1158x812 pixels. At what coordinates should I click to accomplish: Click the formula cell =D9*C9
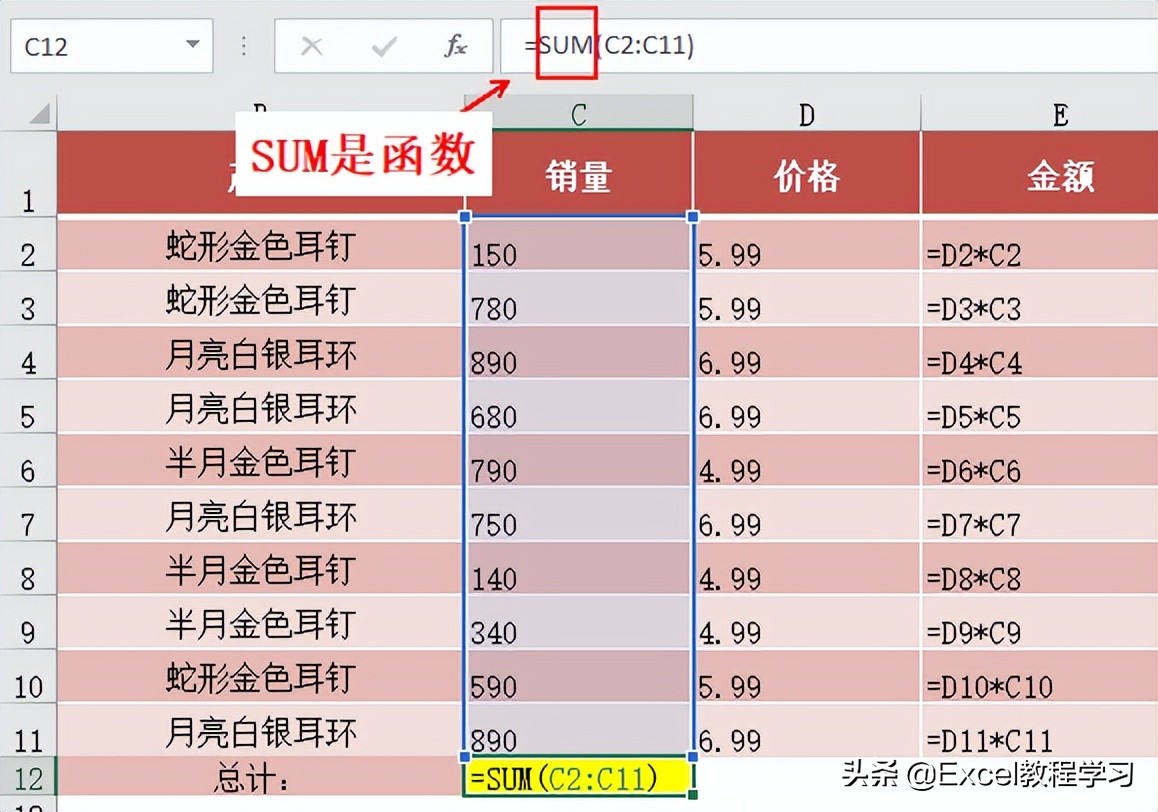tap(1040, 622)
